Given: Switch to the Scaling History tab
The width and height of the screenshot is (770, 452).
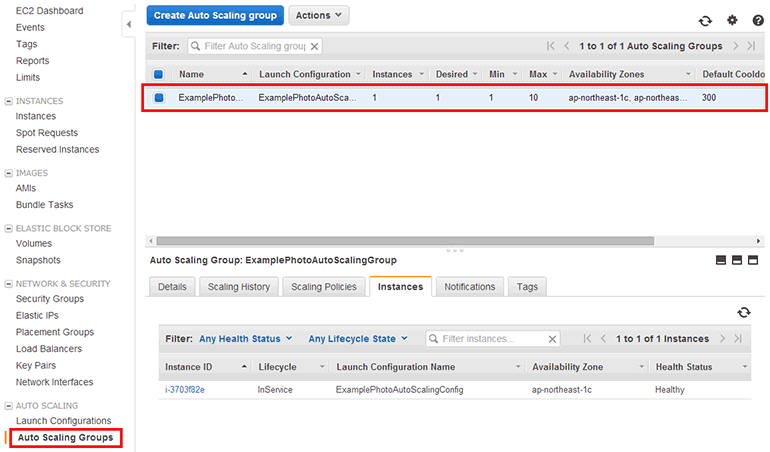Looking at the screenshot, I should coord(238,287).
